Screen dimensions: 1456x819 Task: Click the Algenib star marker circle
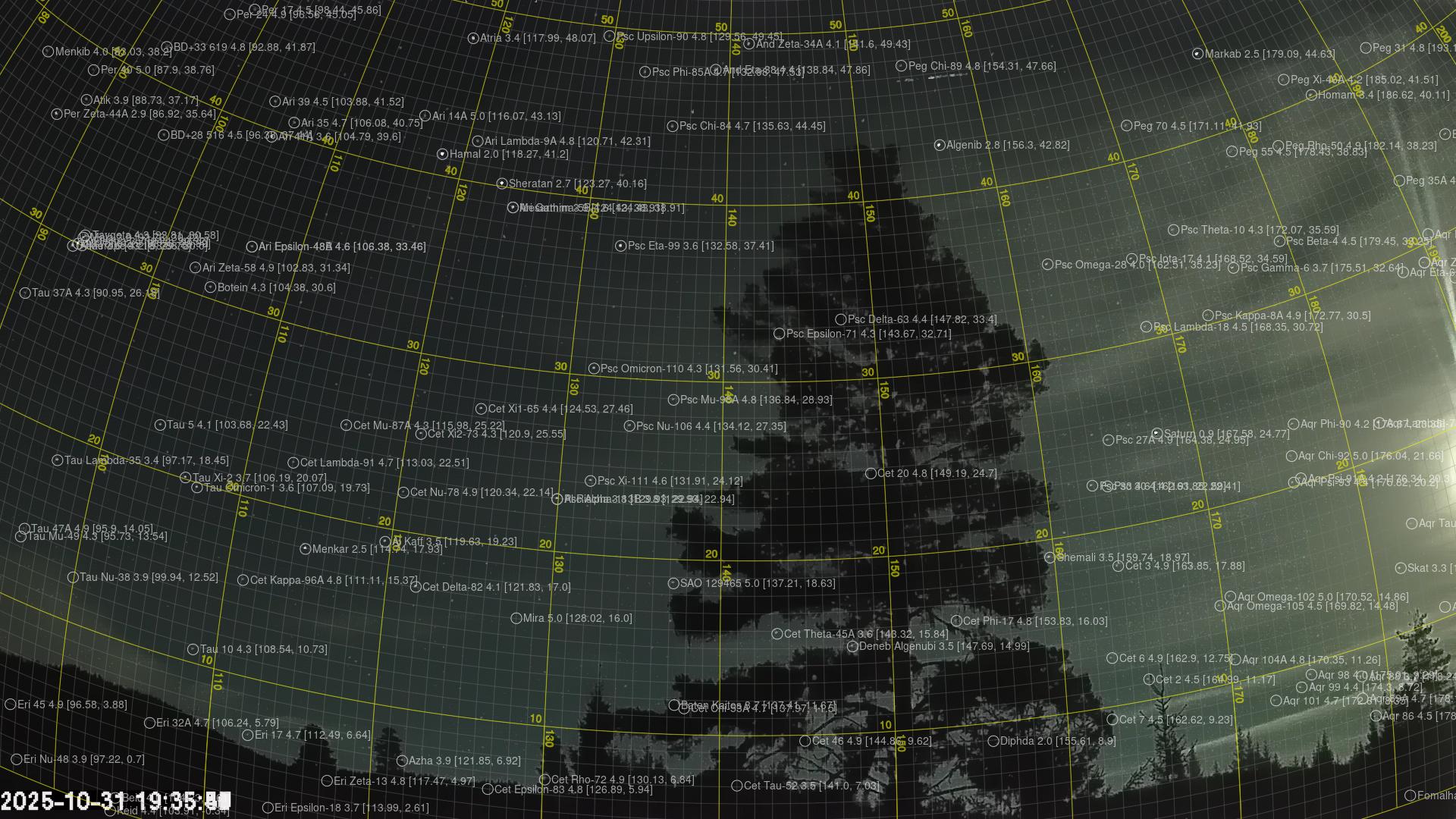[940, 145]
